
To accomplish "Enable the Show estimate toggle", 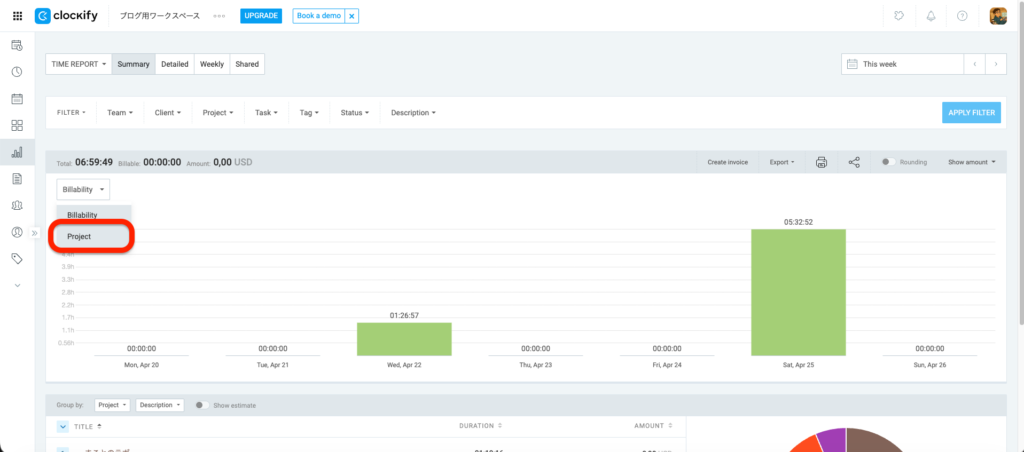I will point(201,405).
